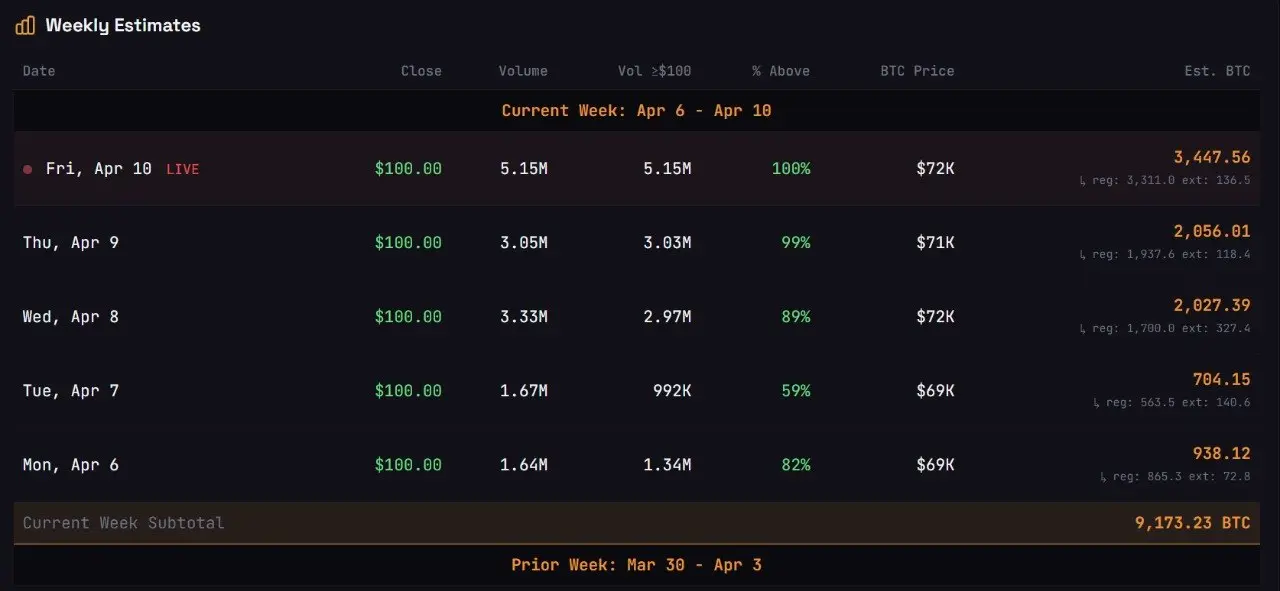Click the Est. BTC column header
The height and width of the screenshot is (591, 1280).
[1217, 71]
